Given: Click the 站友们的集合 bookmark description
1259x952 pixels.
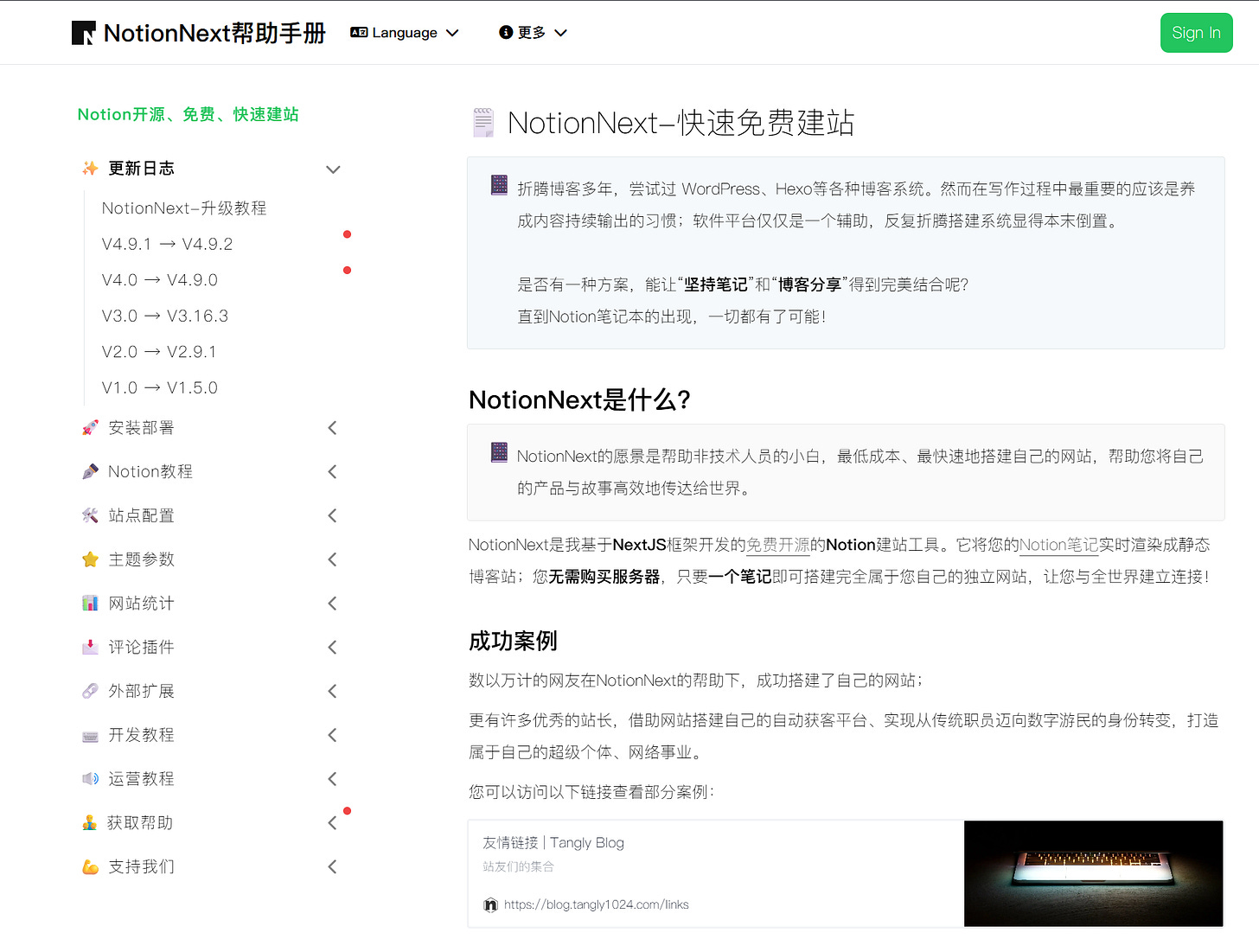Looking at the screenshot, I should [x=518, y=866].
